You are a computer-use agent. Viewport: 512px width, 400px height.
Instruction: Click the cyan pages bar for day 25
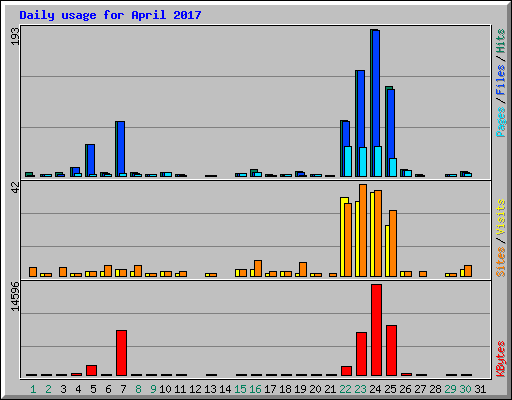tap(393, 167)
